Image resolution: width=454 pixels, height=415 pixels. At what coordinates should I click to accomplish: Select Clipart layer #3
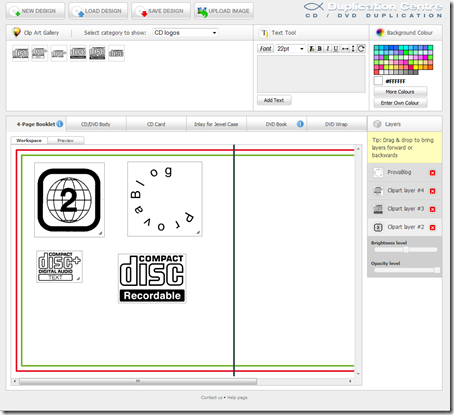[406, 209]
